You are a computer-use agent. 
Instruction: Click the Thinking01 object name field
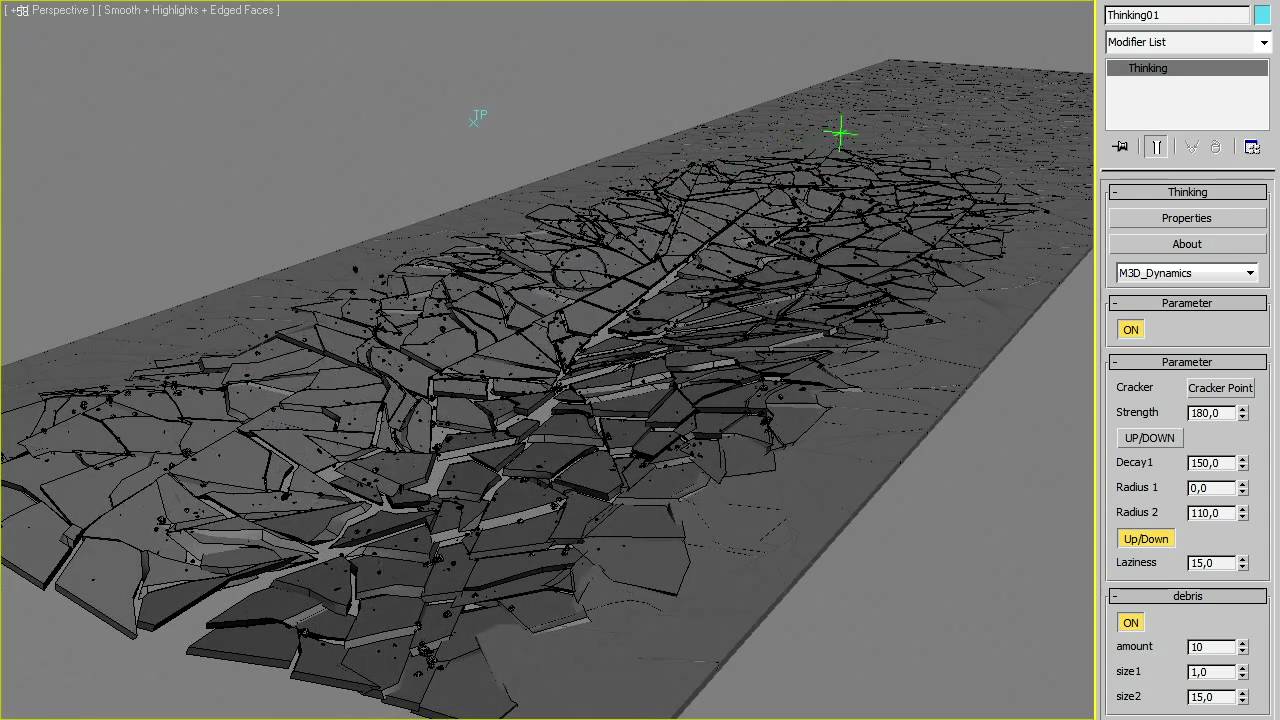(x=1177, y=15)
